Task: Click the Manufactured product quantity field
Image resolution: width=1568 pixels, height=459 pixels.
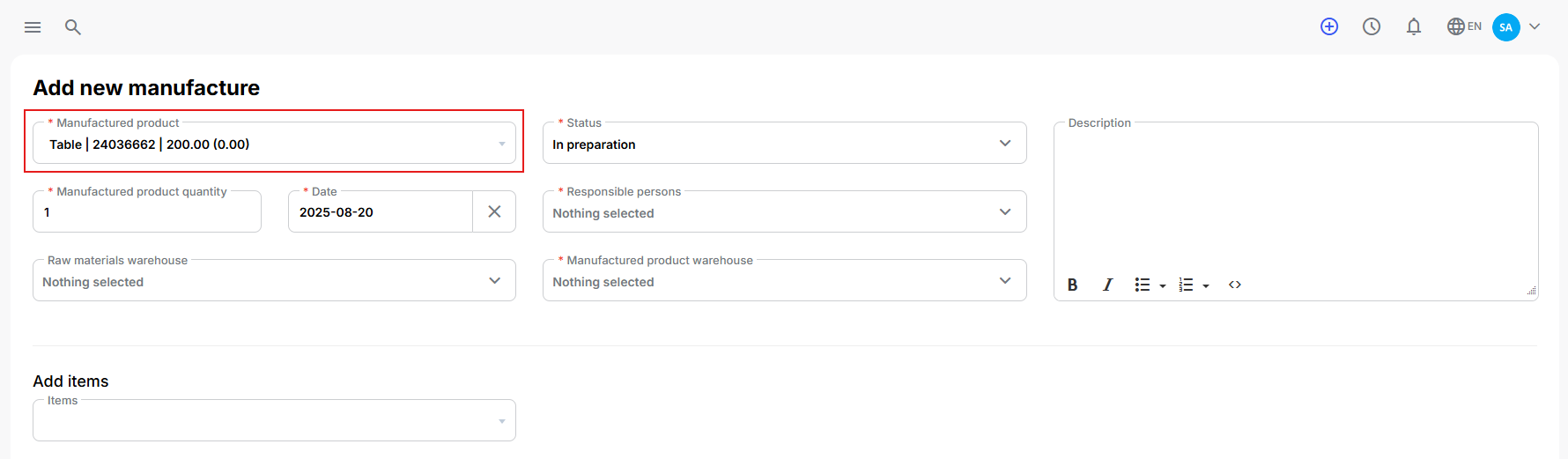Action: click(147, 212)
